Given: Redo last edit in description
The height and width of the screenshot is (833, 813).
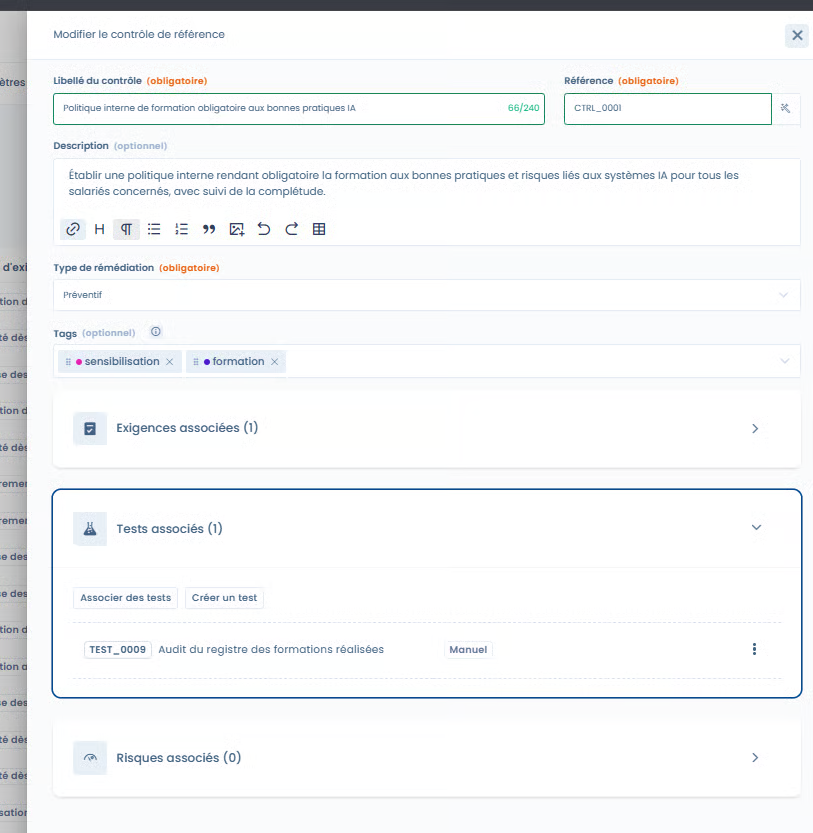Looking at the screenshot, I should 292,229.
